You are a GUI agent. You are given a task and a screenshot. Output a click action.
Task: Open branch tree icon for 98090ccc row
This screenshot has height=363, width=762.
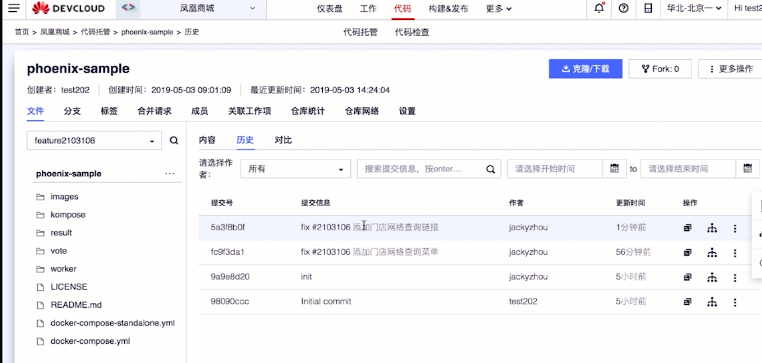click(x=712, y=302)
